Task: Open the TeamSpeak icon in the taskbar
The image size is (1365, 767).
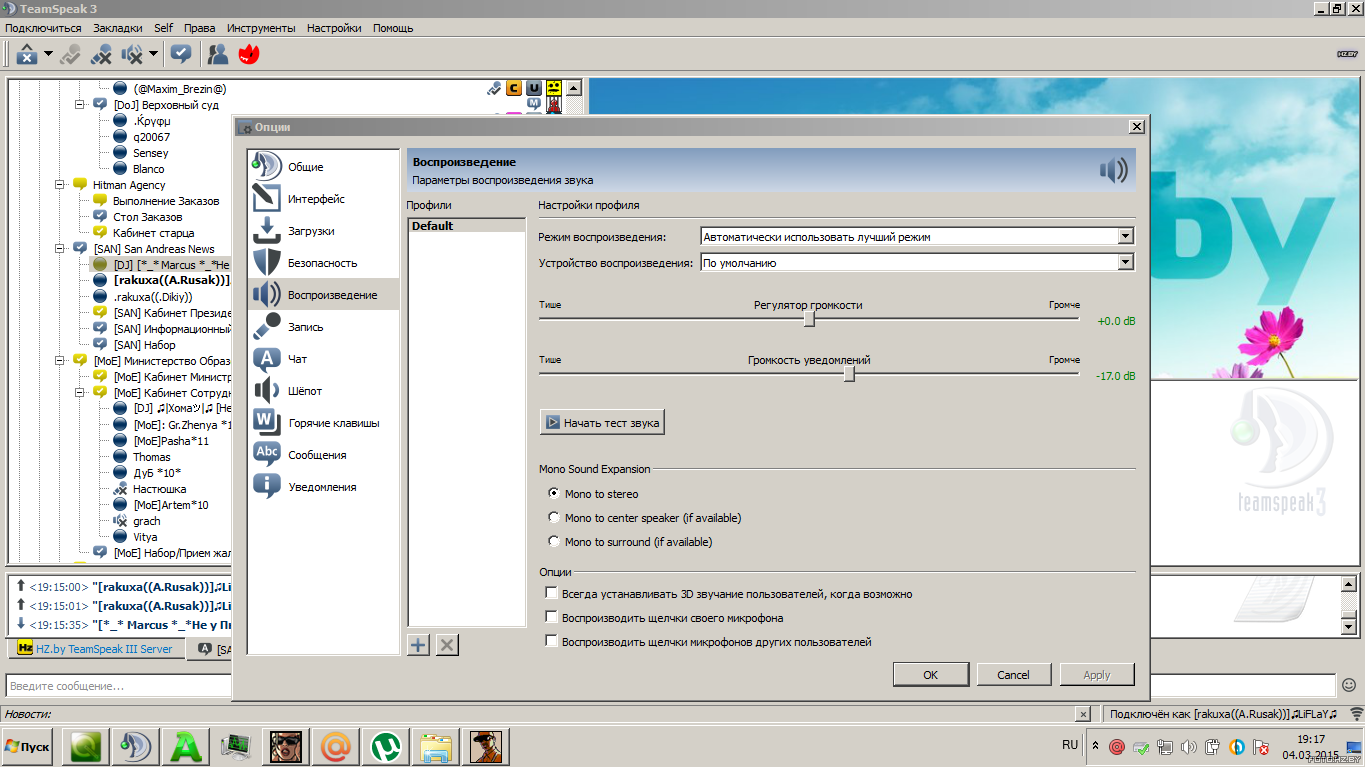Action: [x=137, y=746]
